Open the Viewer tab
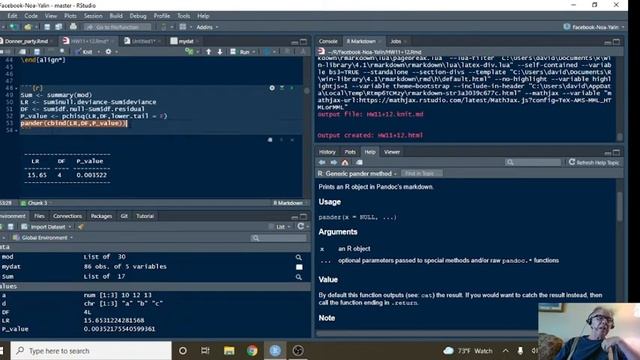Viewport: 640px width, 360px height. point(392,152)
